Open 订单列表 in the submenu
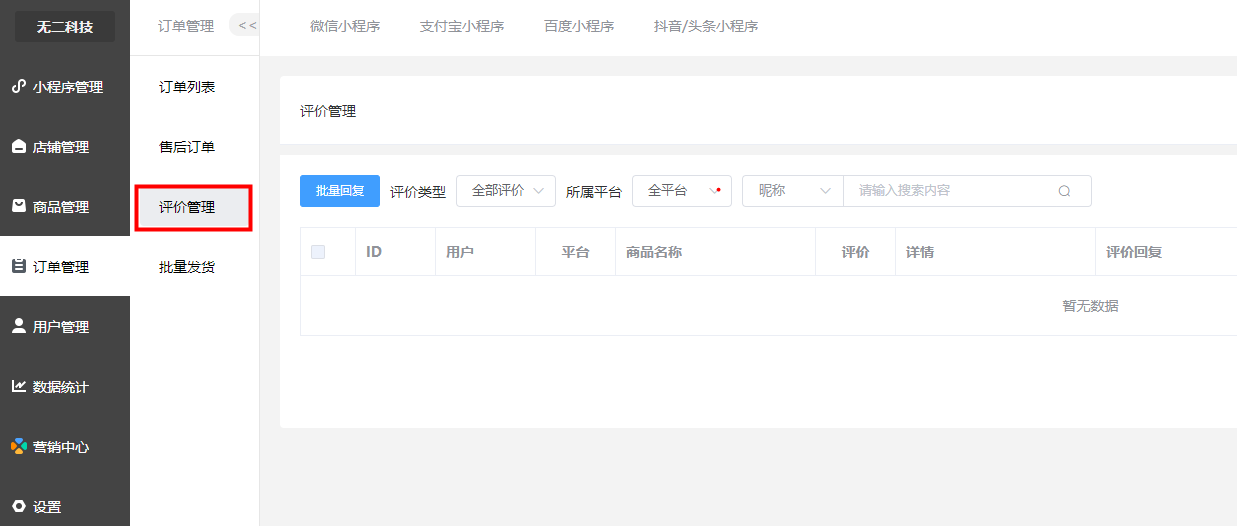The height and width of the screenshot is (526, 1237). point(187,87)
